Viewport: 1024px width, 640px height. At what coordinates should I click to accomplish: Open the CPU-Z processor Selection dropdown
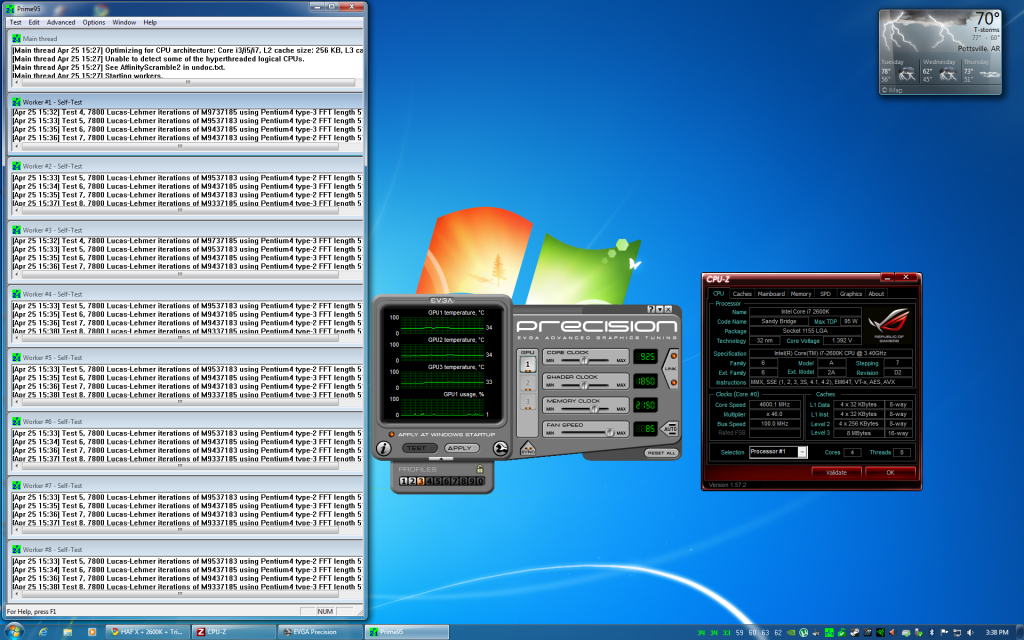tap(802, 452)
